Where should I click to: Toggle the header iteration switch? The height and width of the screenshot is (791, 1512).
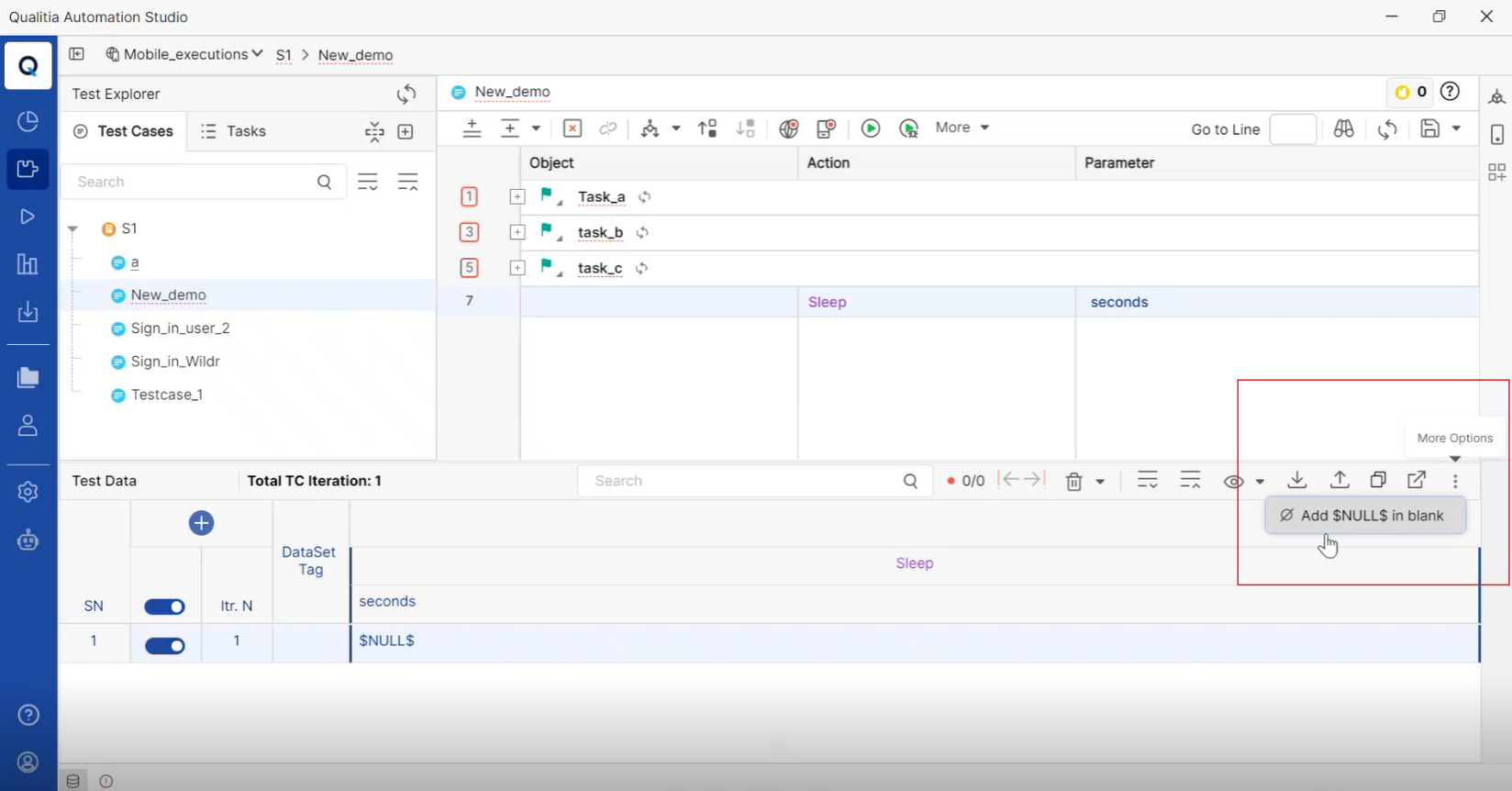pyautogui.click(x=165, y=607)
